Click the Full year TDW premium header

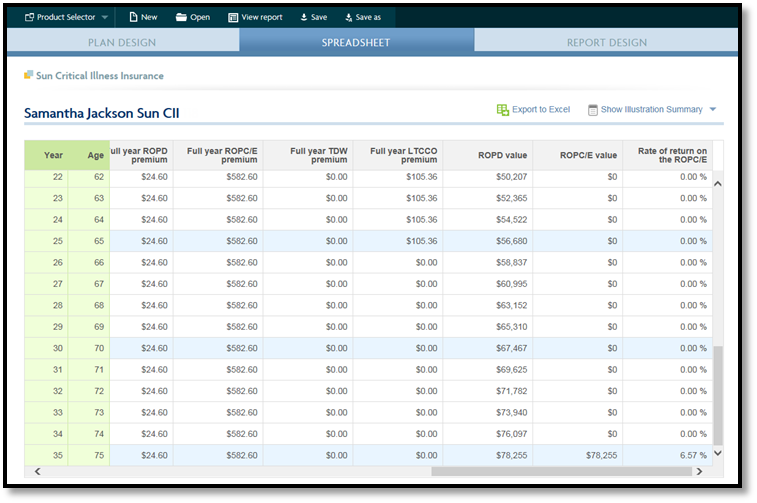pyautogui.click(x=308, y=155)
